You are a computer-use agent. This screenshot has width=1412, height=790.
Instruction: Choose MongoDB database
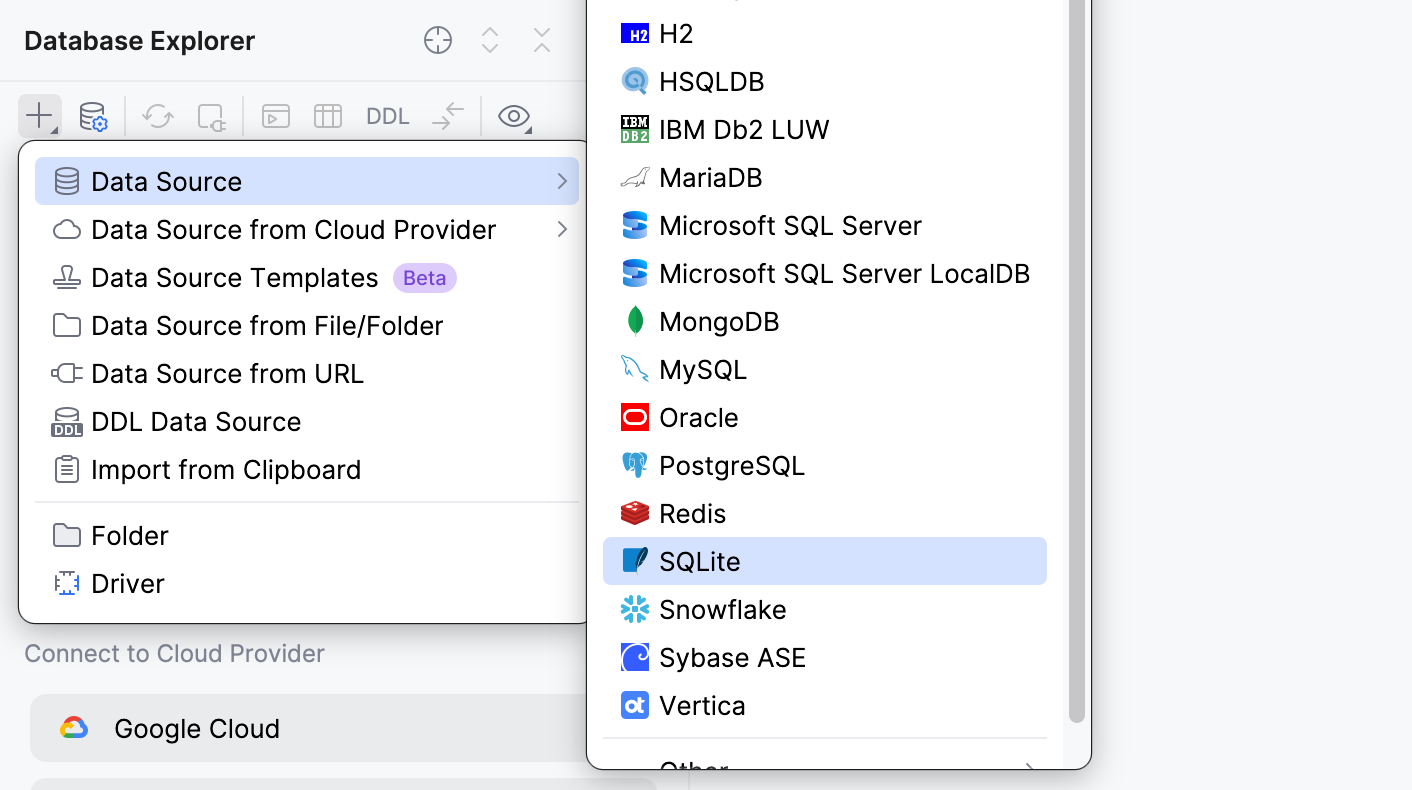pos(825,321)
